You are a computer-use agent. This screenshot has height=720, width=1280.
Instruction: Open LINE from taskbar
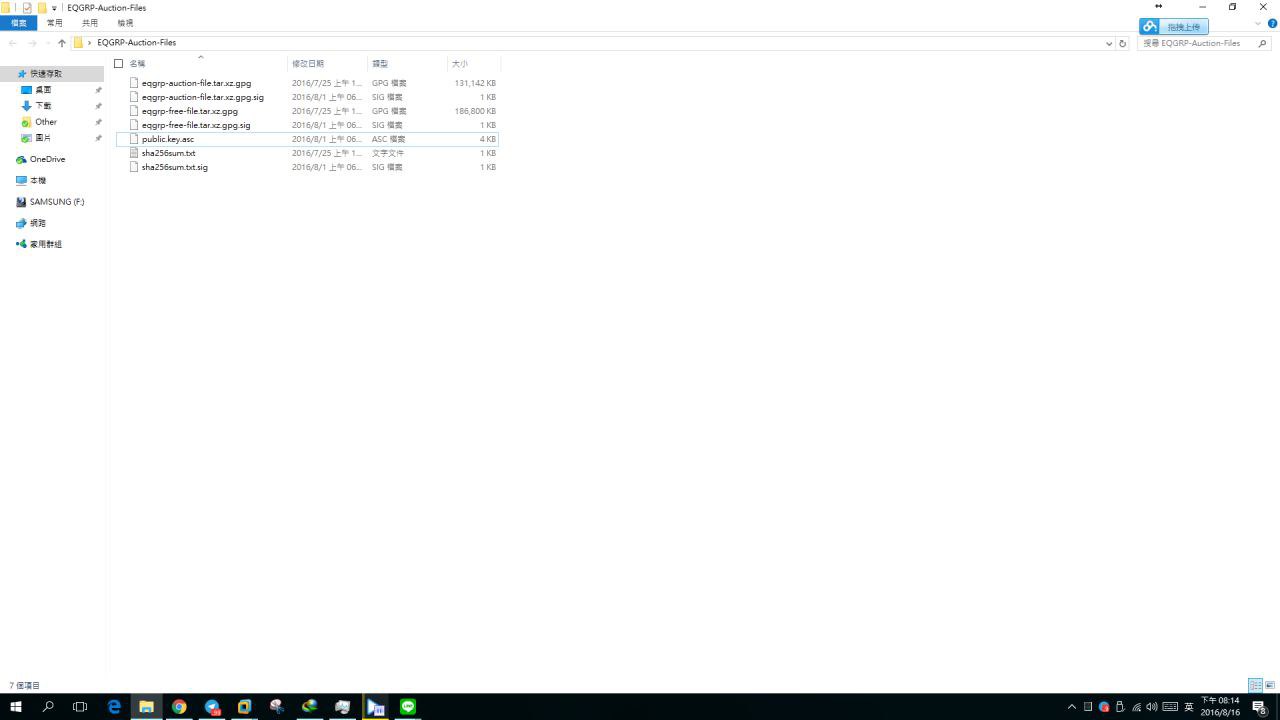[408, 707]
